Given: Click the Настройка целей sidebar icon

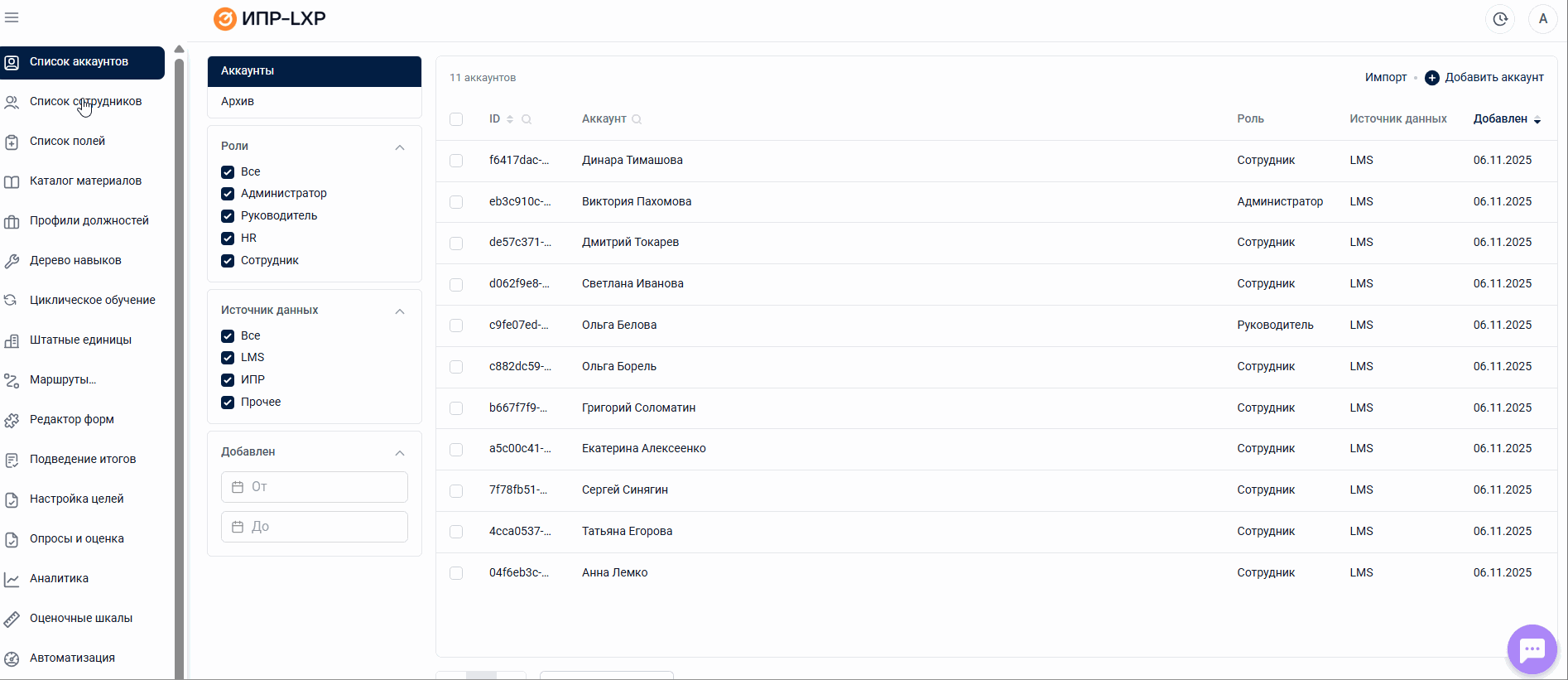Looking at the screenshot, I should tap(12, 499).
